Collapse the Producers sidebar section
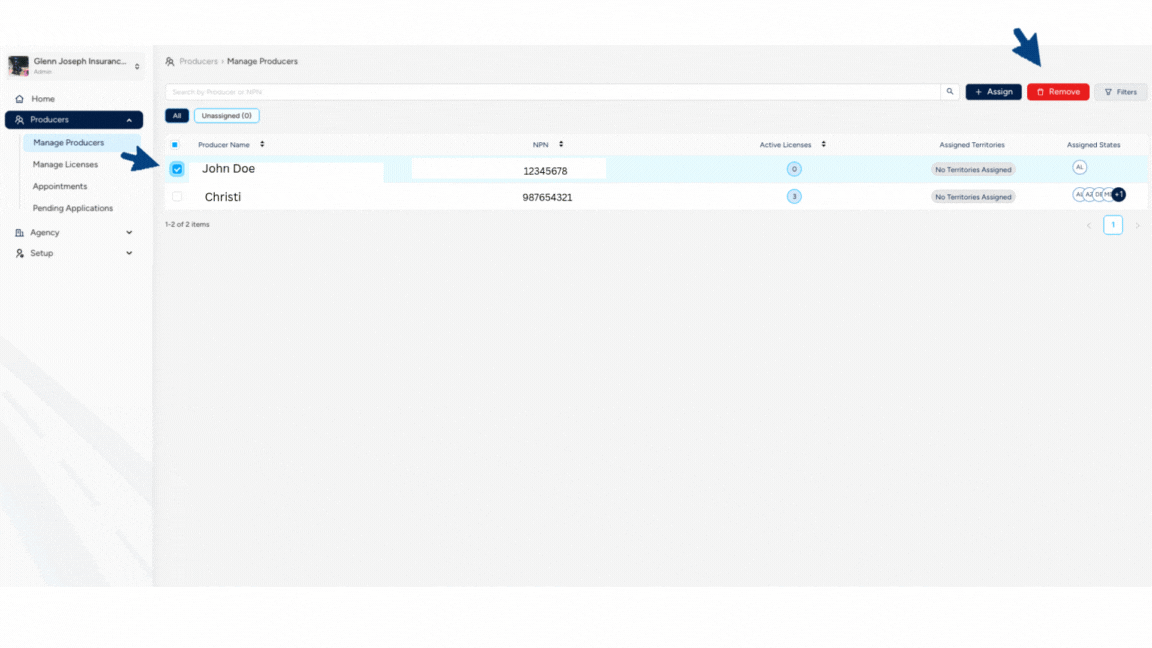 (129, 120)
